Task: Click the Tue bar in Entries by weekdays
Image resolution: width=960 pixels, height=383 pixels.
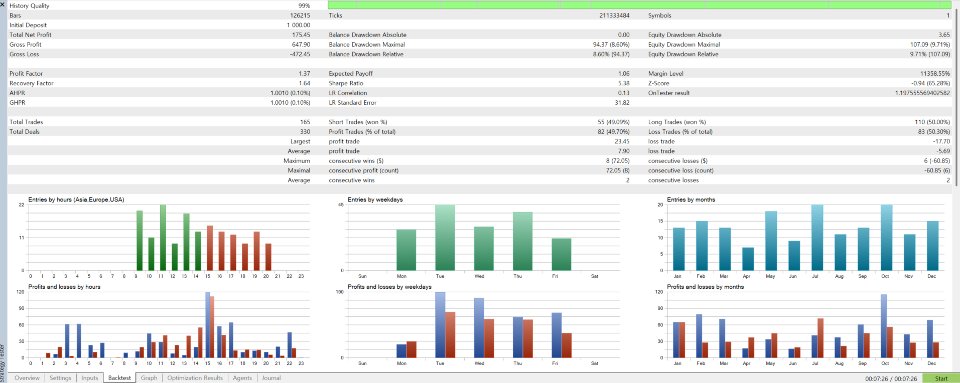Action: 444,237
